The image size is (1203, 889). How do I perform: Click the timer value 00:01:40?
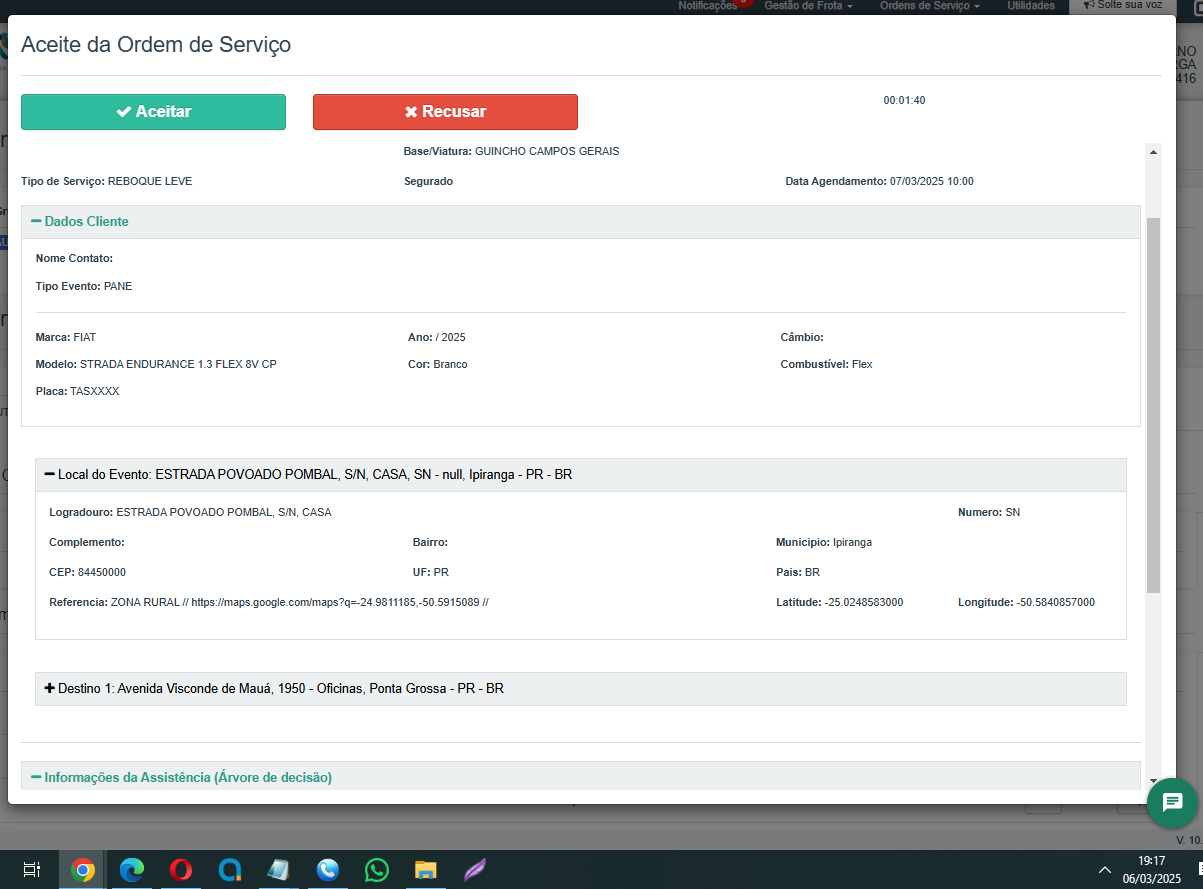point(904,101)
